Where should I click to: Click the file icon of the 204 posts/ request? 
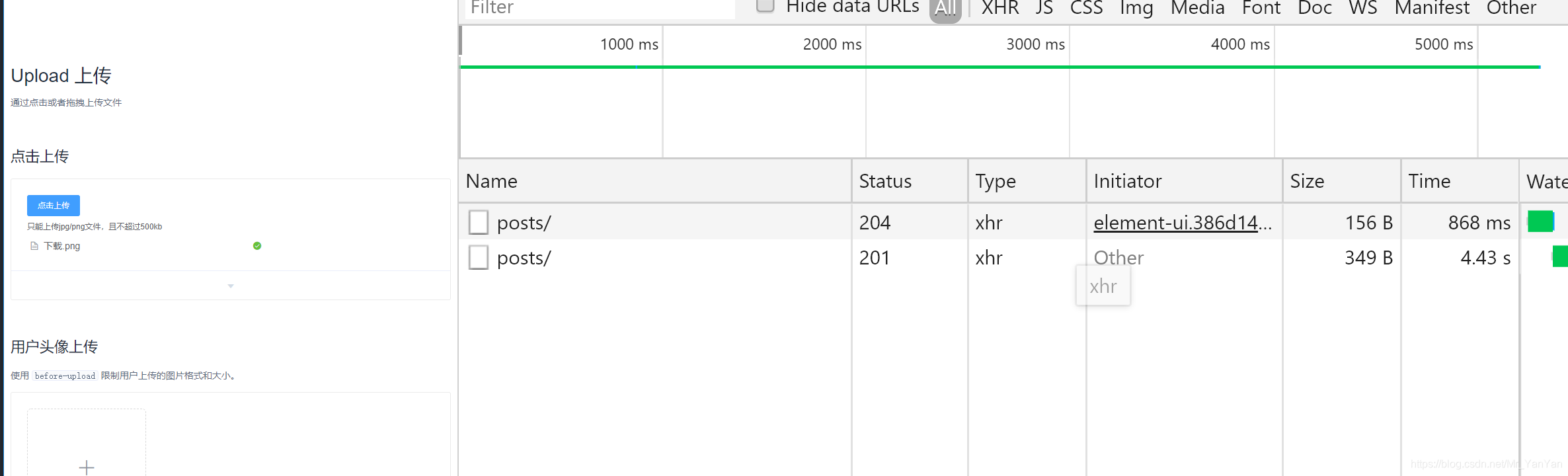coord(478,223)
